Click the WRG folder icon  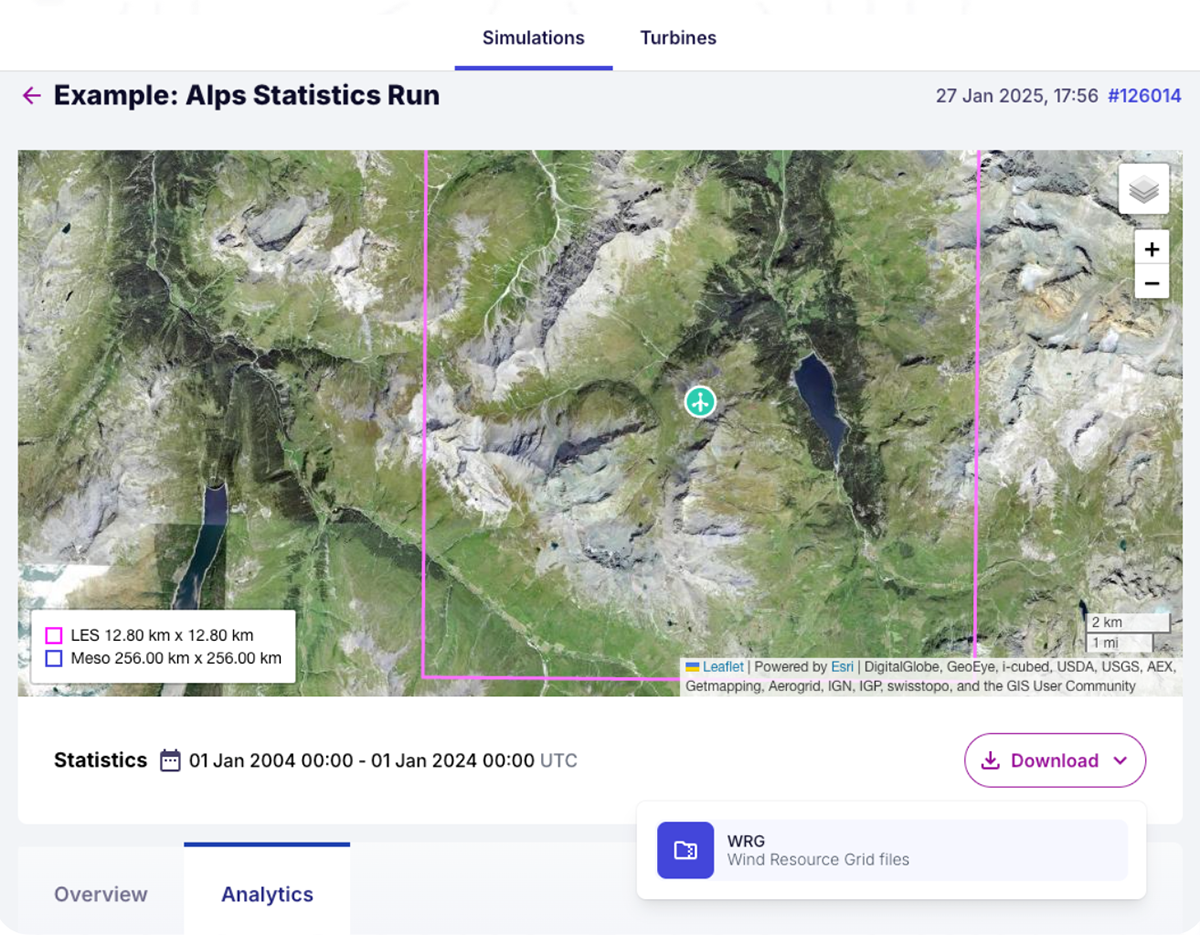(685, 850)
